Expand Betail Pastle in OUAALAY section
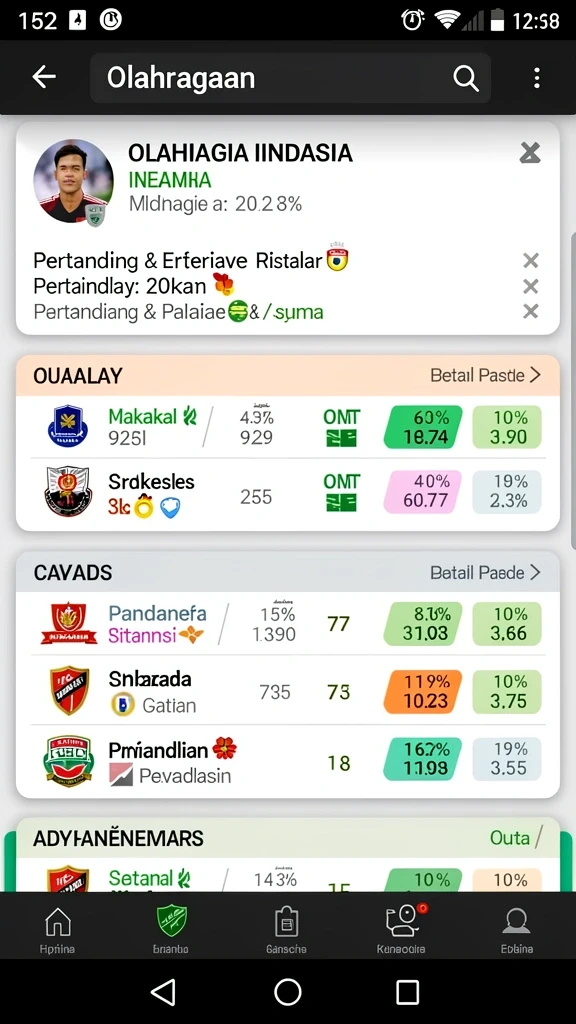 click(x=485, y=376)
